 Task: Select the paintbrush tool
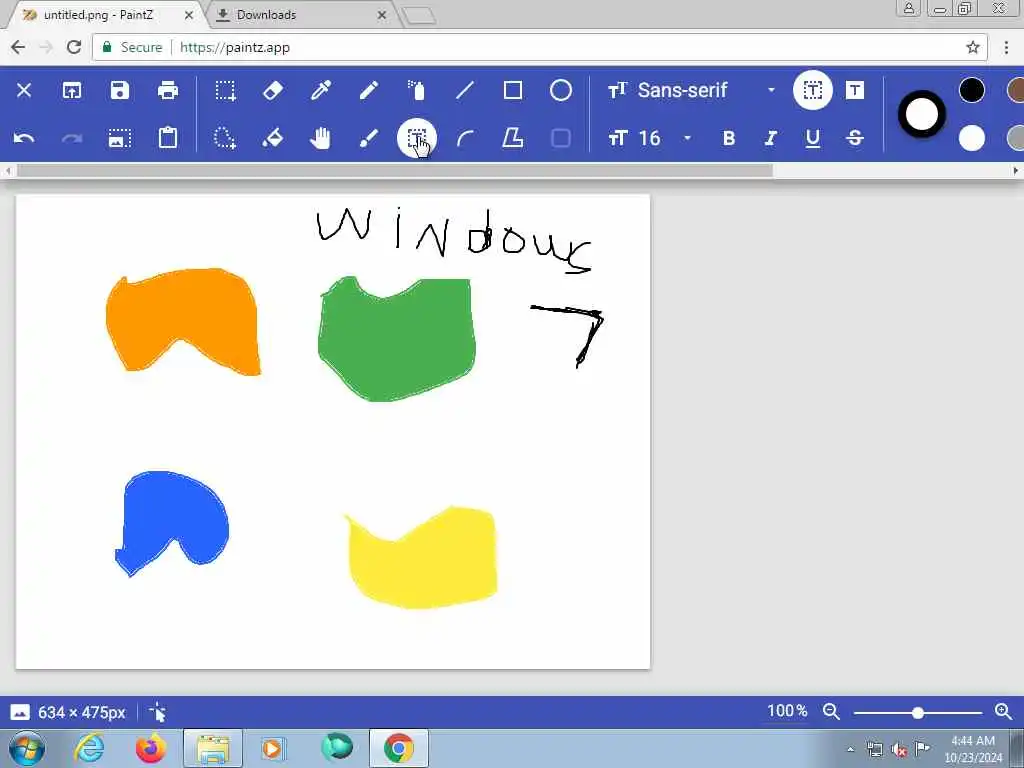pos(369,138)
